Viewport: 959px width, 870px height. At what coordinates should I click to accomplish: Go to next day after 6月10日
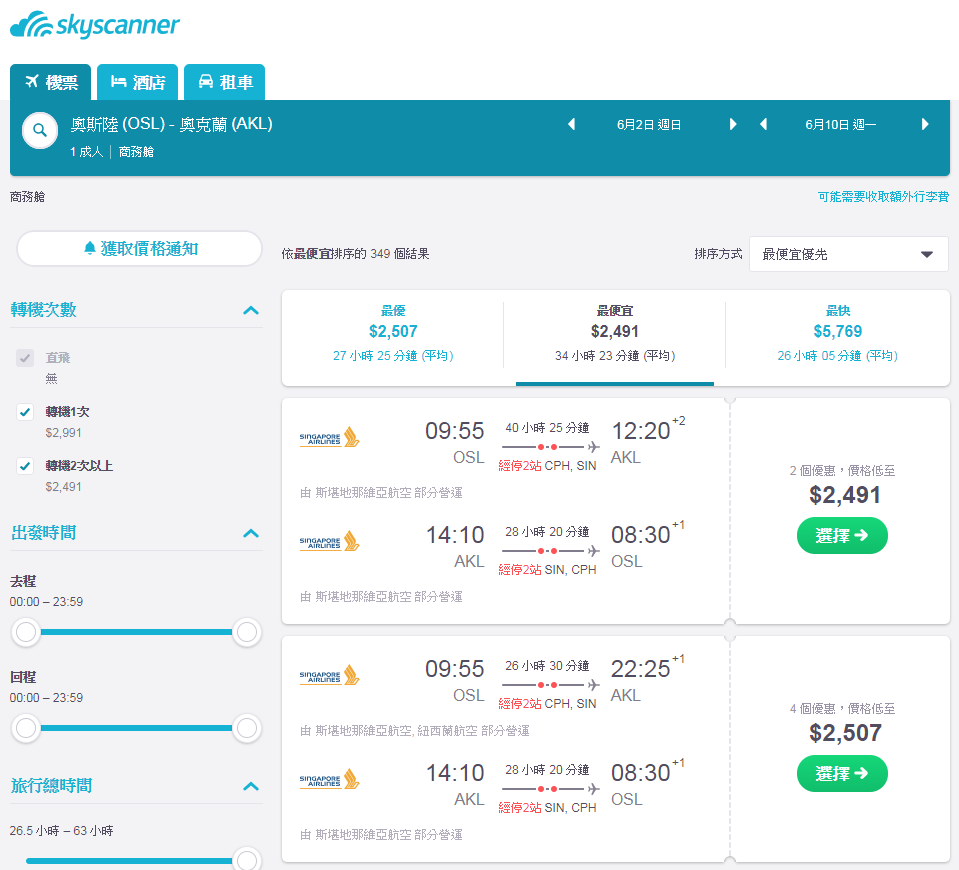(x=925, y=124)
